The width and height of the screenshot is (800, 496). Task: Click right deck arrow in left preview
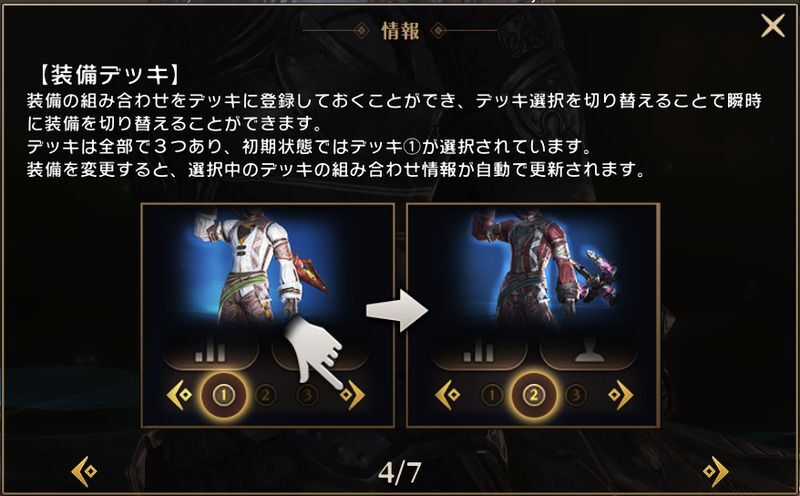353,394
